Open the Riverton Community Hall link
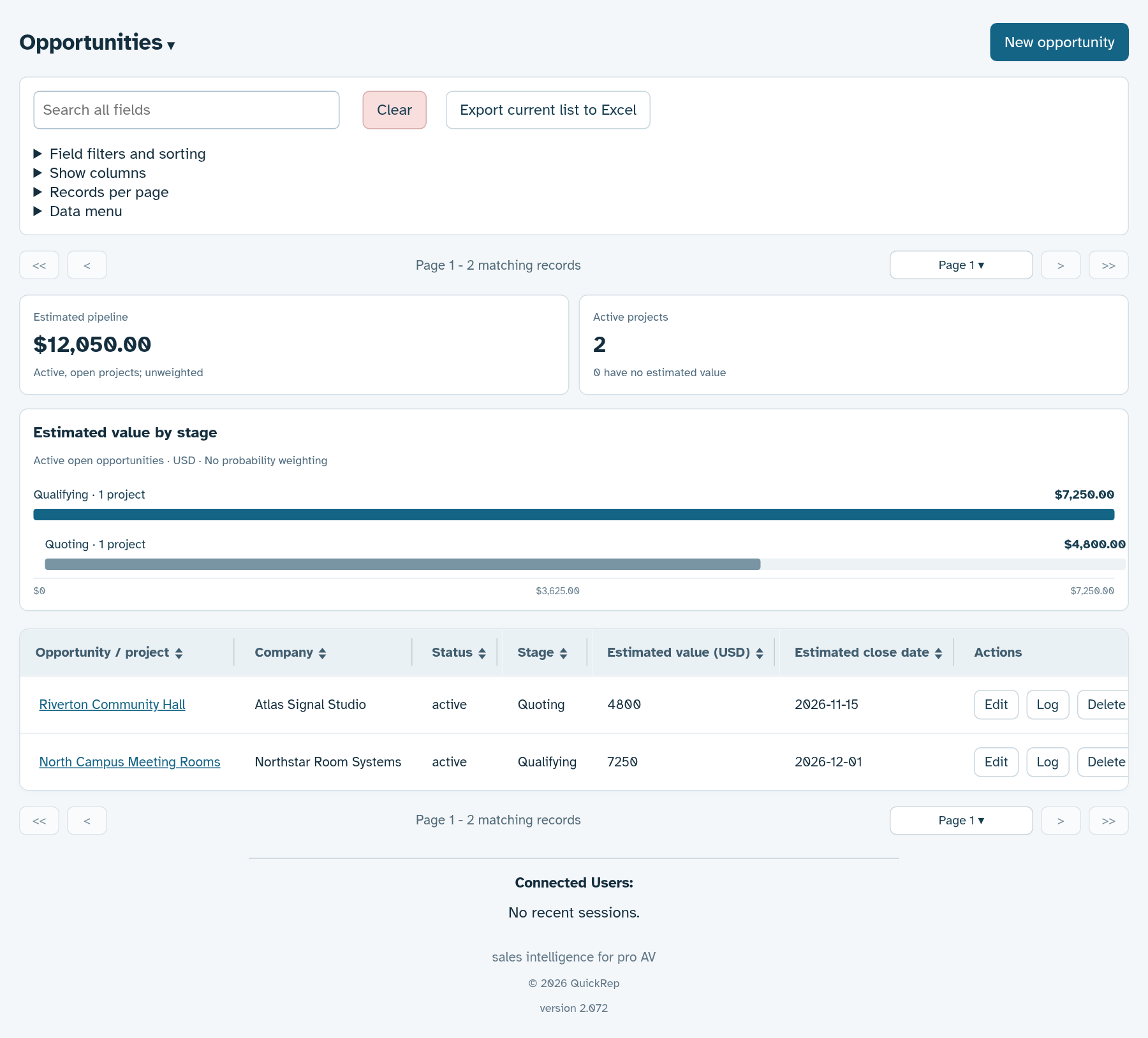Viewport: 1148px width, 1038px height. (x=112, y=705)
